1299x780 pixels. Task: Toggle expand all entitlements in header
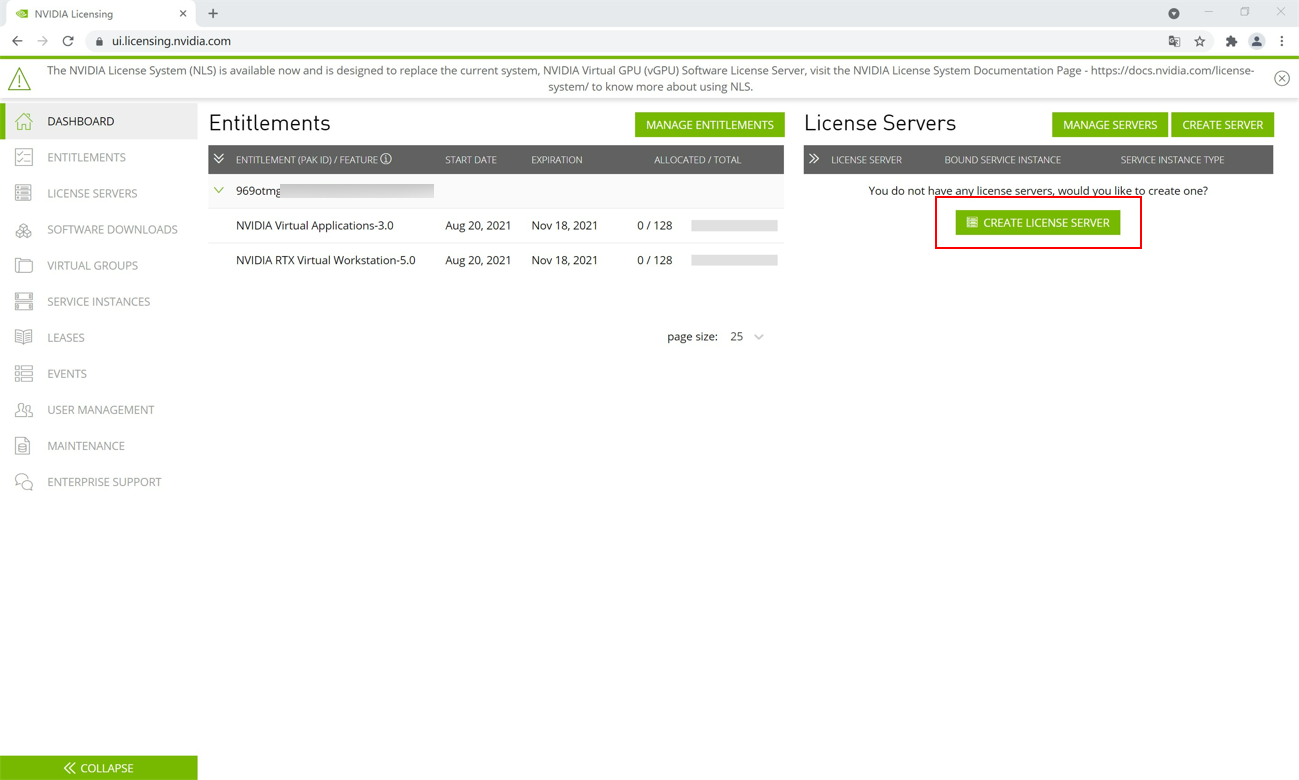point(219,159)
